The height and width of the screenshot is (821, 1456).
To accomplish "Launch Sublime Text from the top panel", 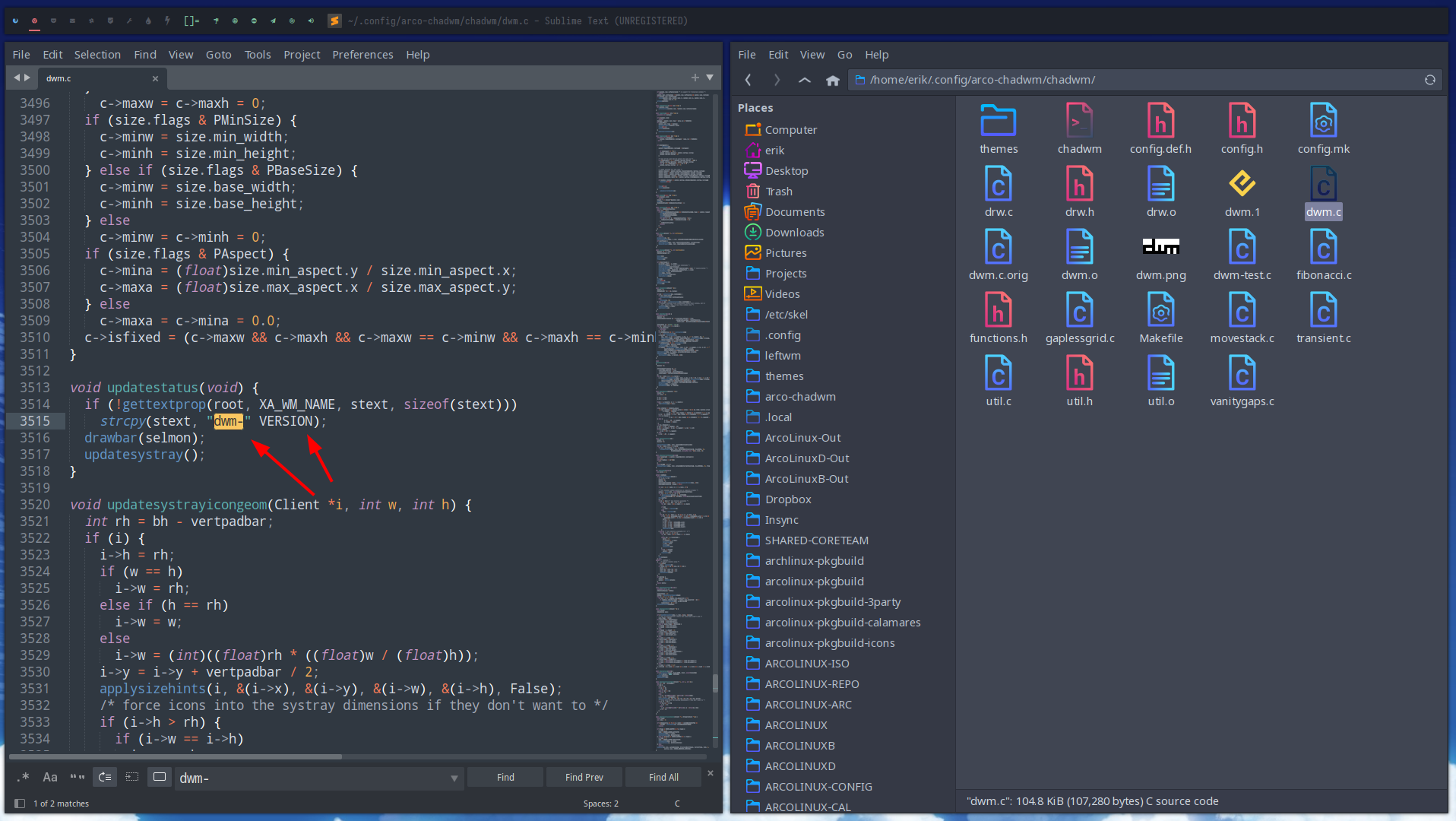I will coord(334,21).
